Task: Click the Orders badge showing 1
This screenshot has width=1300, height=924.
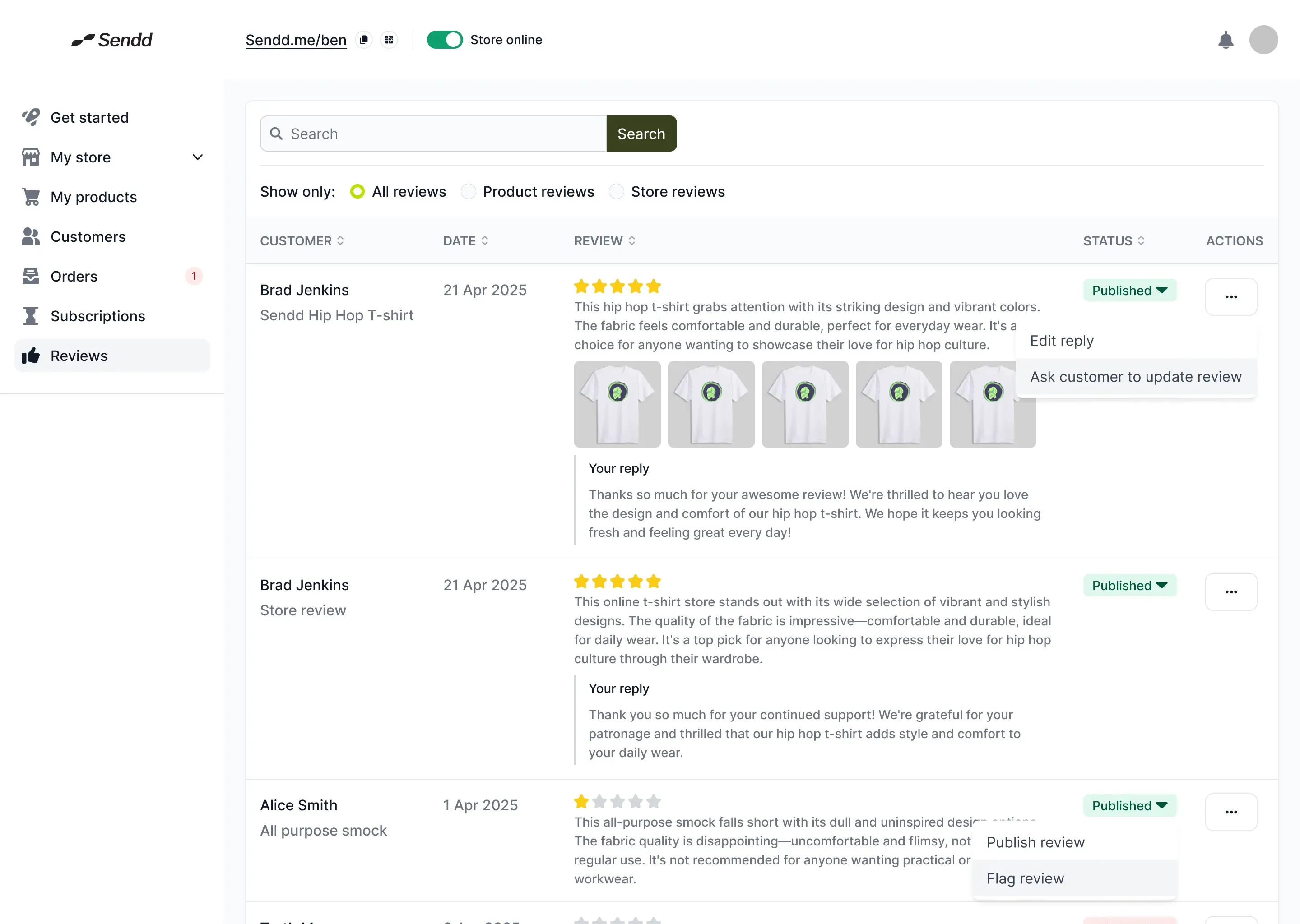Action: coord(194,276)
